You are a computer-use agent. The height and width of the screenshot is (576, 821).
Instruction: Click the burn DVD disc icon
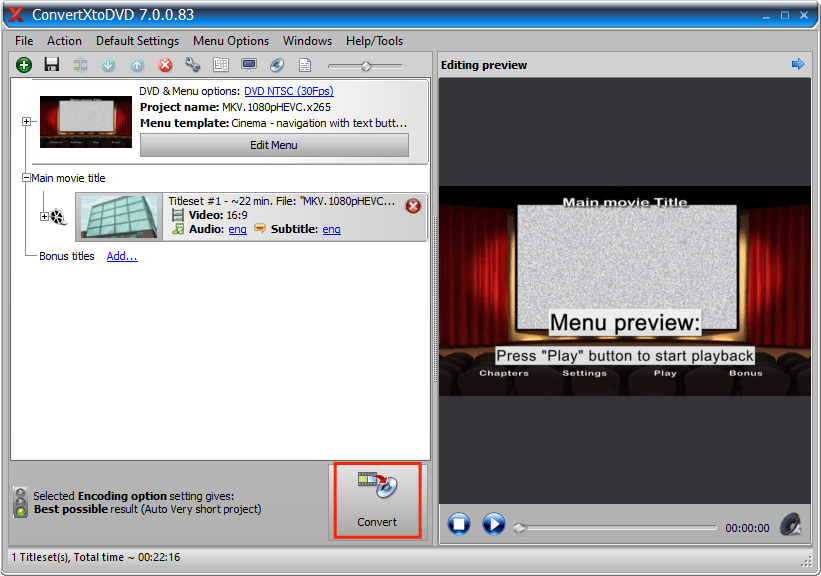(x=277, y=64)
